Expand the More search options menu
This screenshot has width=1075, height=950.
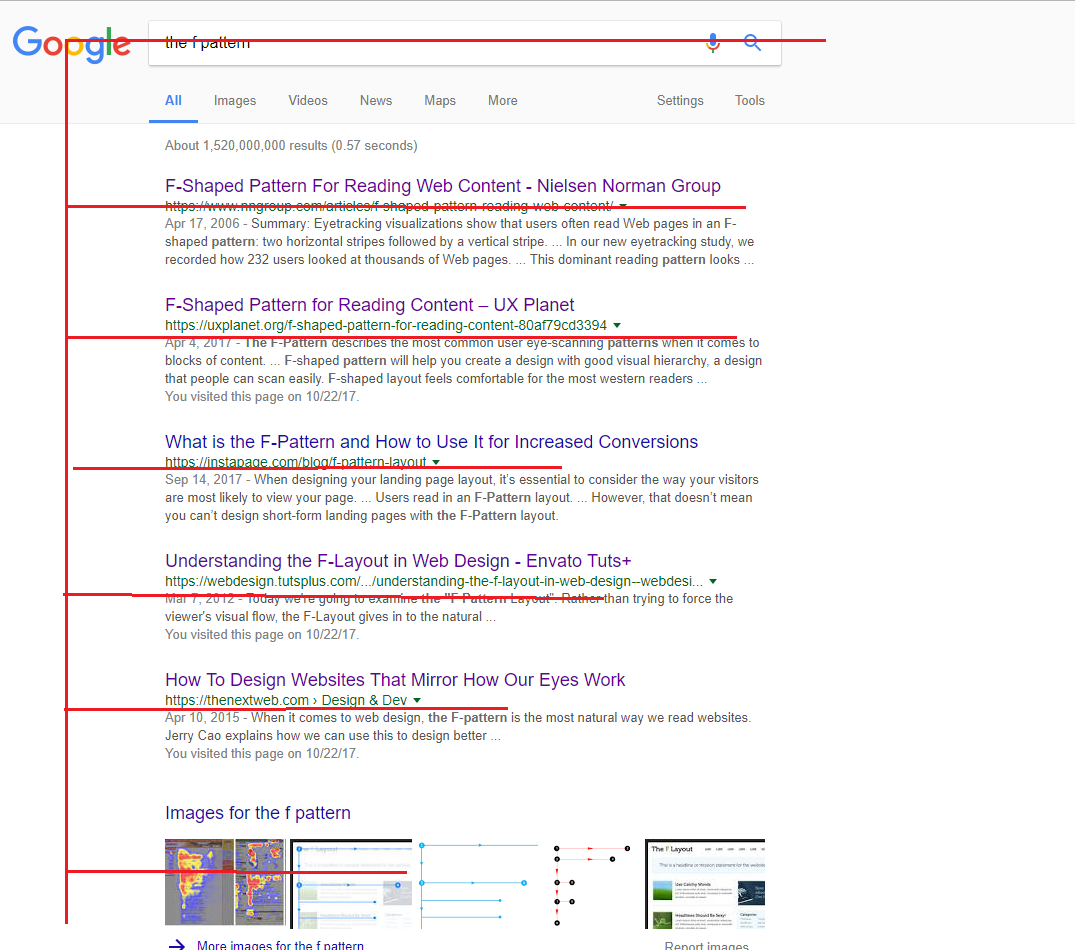coord(503,101)
